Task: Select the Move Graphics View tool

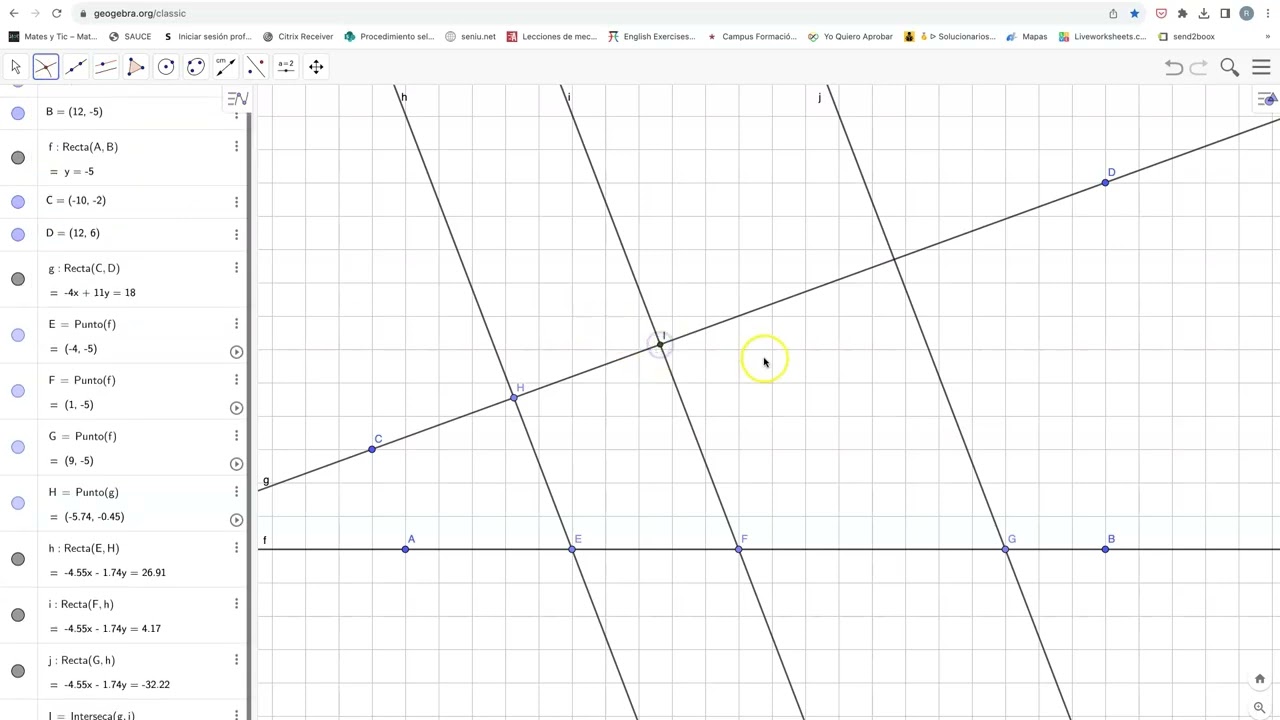Action: [x=316, y=66]
